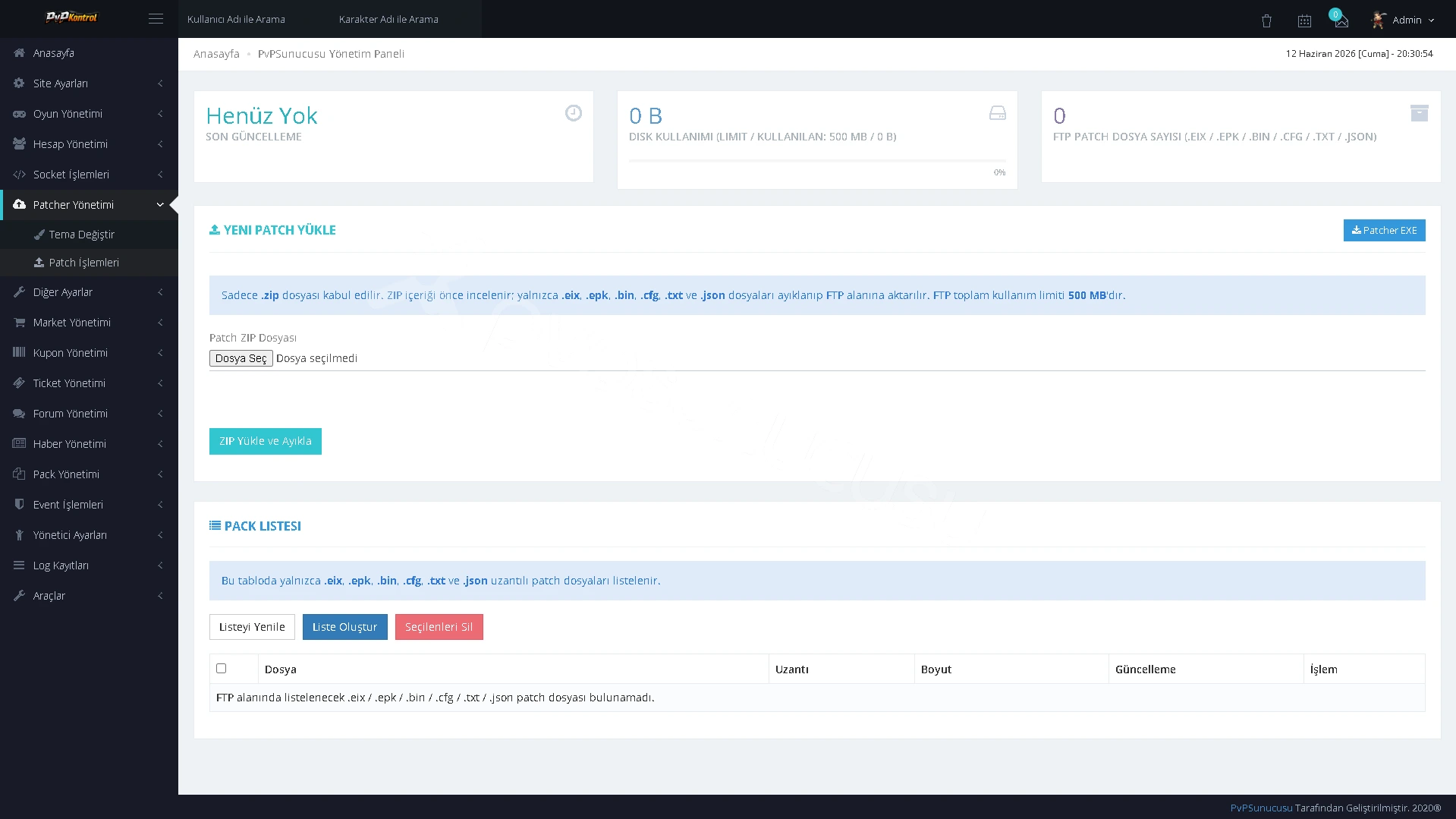The width and height of the screenshot is (1456, 819).
Task: Click the Anasayfa home icon in sidebar
Action: coord(19,53)
